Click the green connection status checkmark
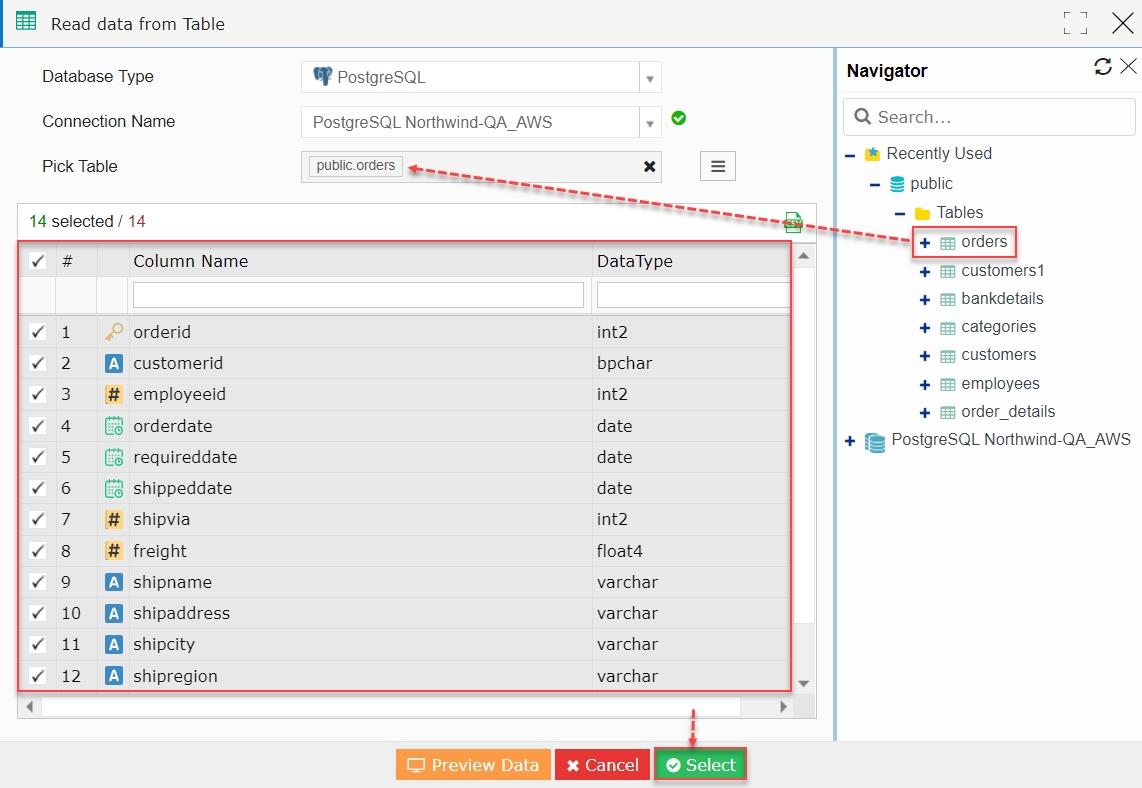 pyautogui.click(x=679, y=117)
